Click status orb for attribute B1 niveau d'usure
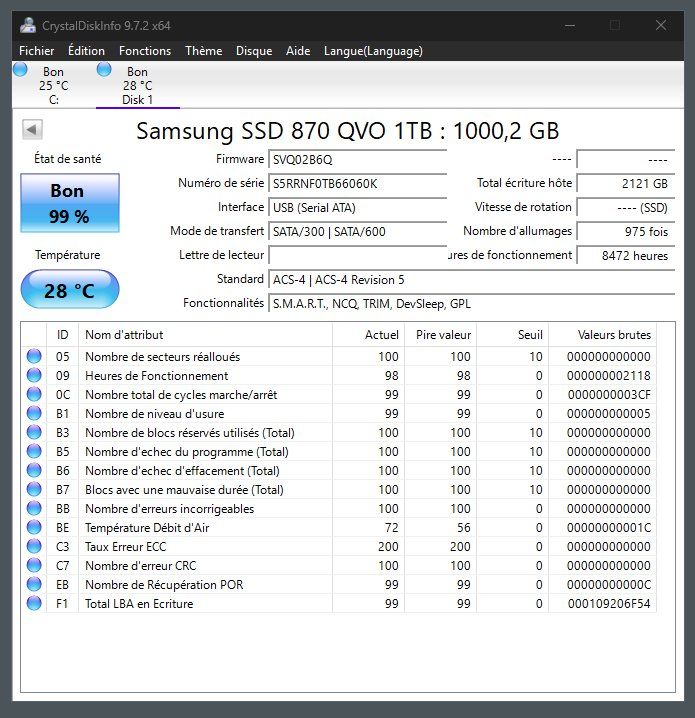The height and width of the screenshot is (718, 695). (34, 413)
